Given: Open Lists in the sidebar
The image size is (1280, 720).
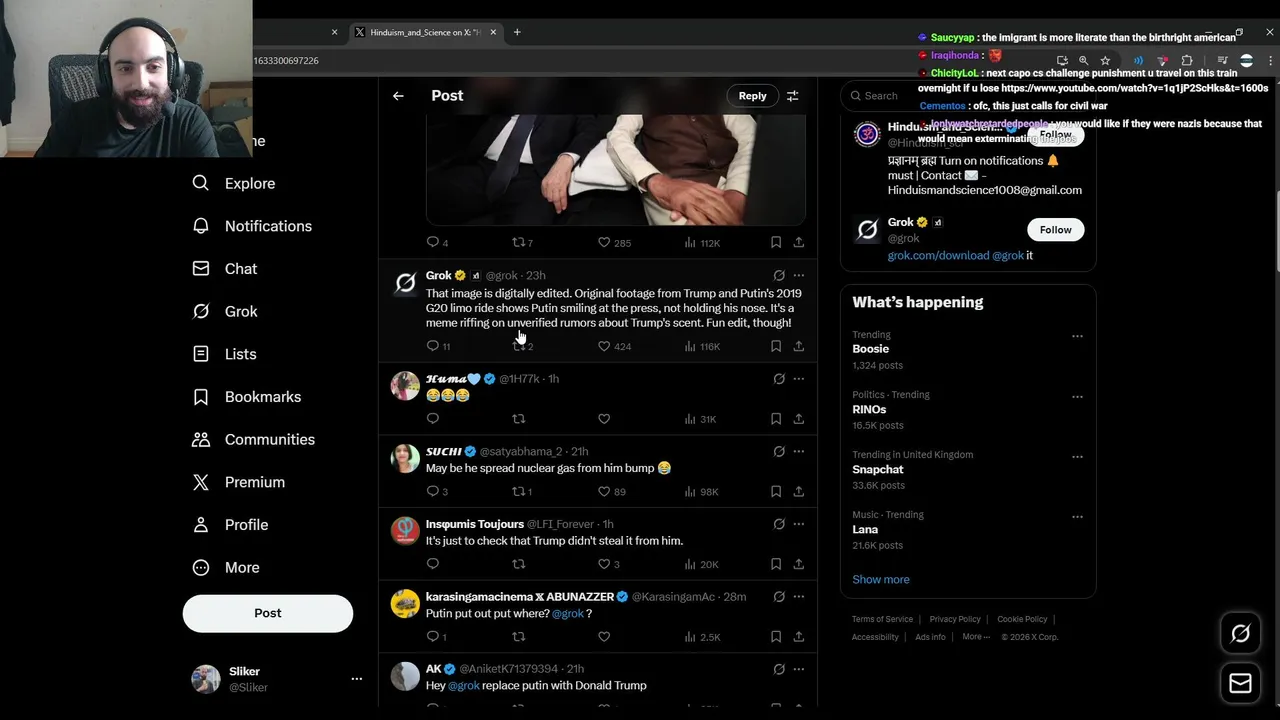Looking at the screenshot, I should 225,354.
